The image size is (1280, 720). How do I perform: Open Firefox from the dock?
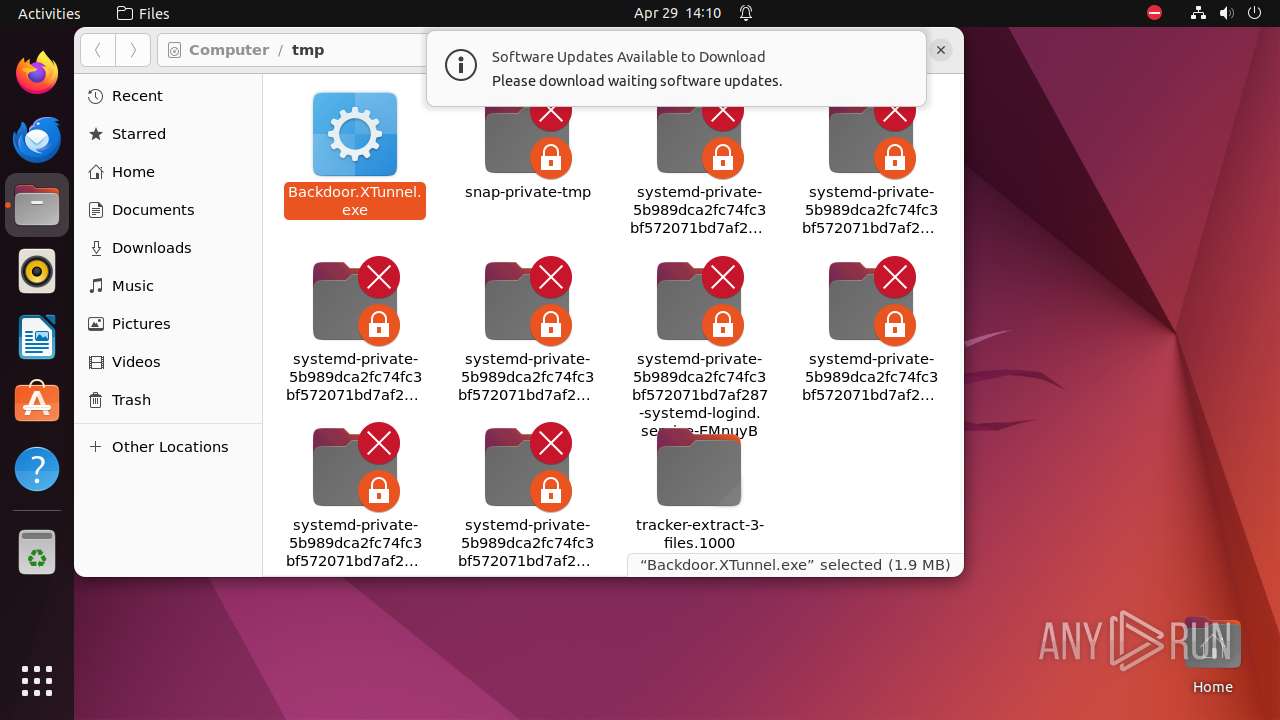point(37,73)
